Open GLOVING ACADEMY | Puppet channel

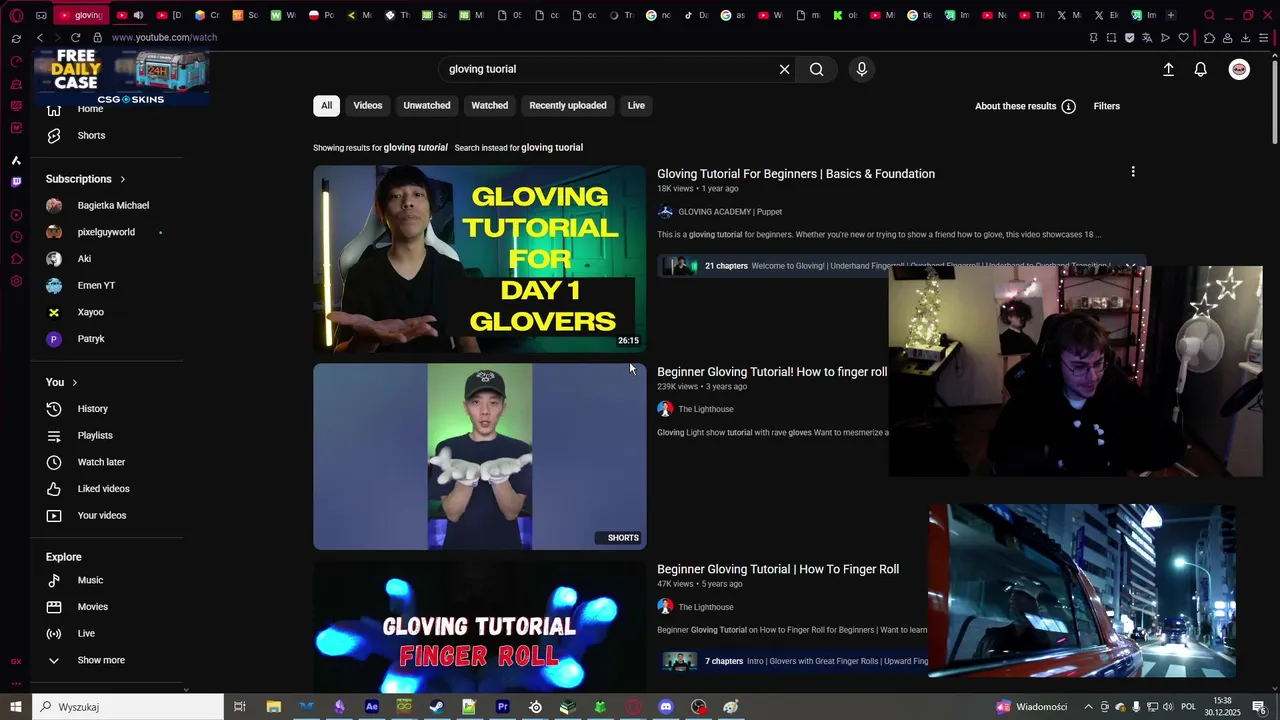point(730,212)
